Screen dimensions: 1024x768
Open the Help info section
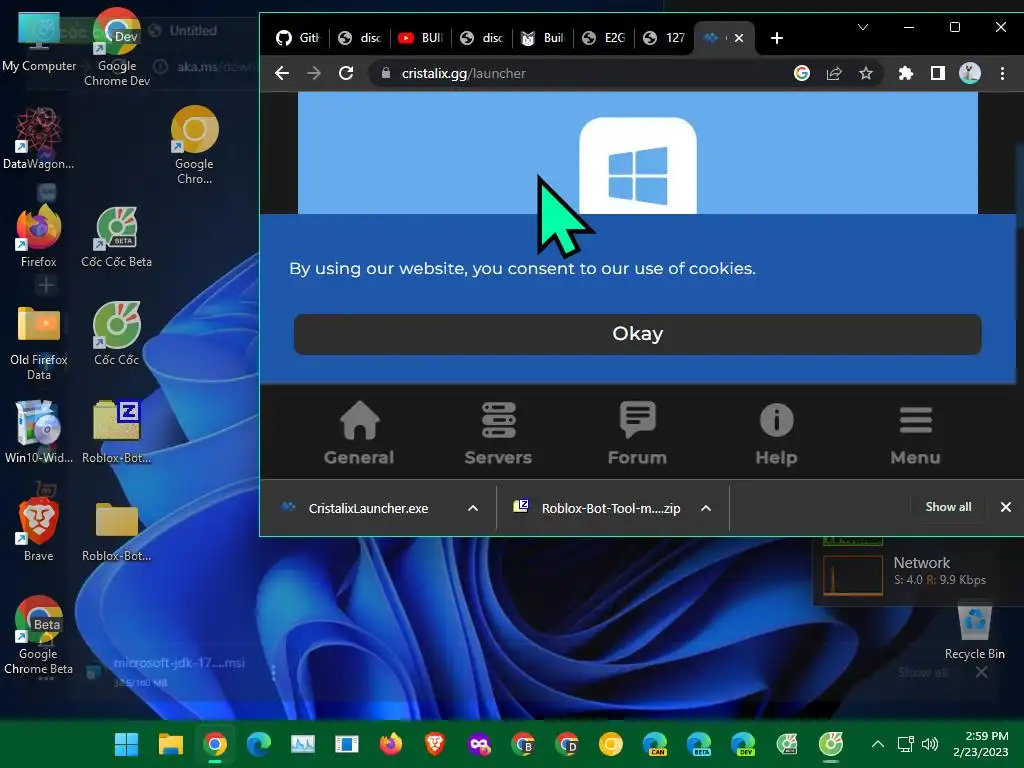click(776, 432)
